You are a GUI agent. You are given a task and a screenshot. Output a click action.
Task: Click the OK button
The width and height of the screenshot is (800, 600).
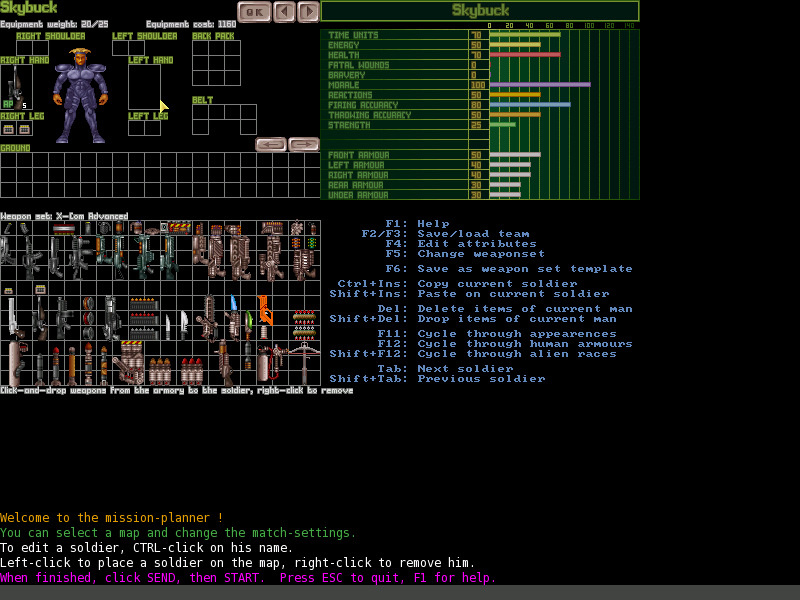[254, 12]
